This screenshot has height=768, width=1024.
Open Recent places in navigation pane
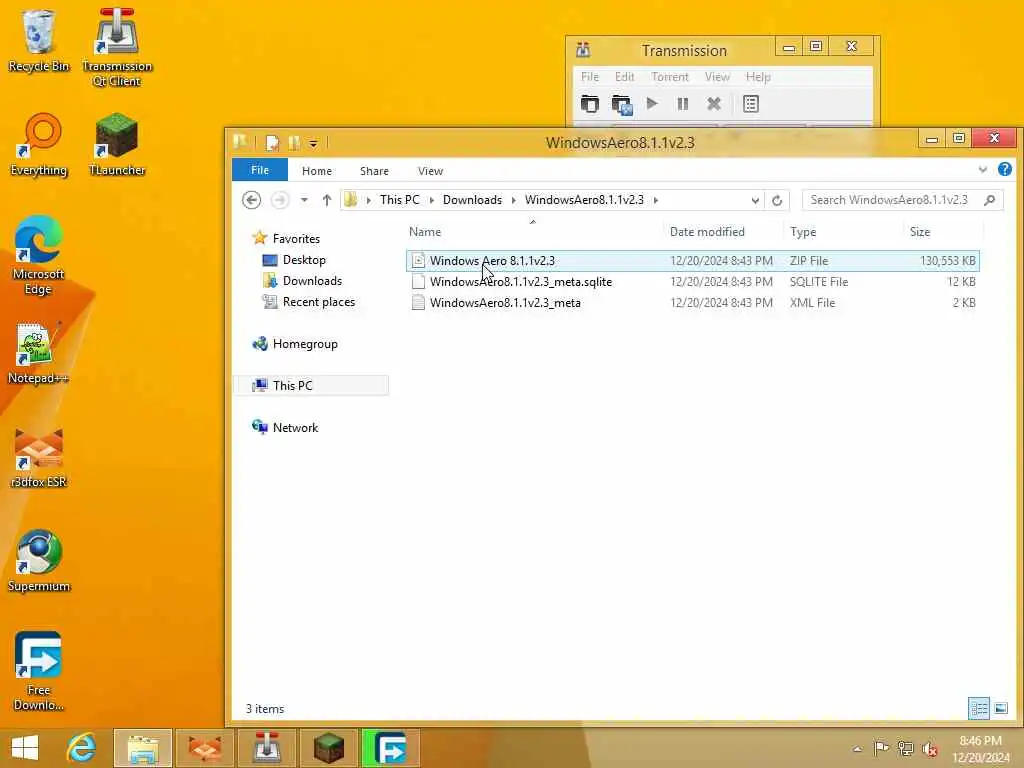319,302
